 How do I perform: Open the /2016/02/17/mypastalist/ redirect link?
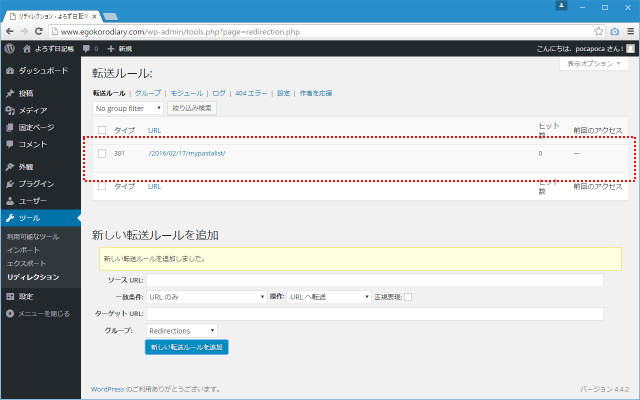[187, 153]
